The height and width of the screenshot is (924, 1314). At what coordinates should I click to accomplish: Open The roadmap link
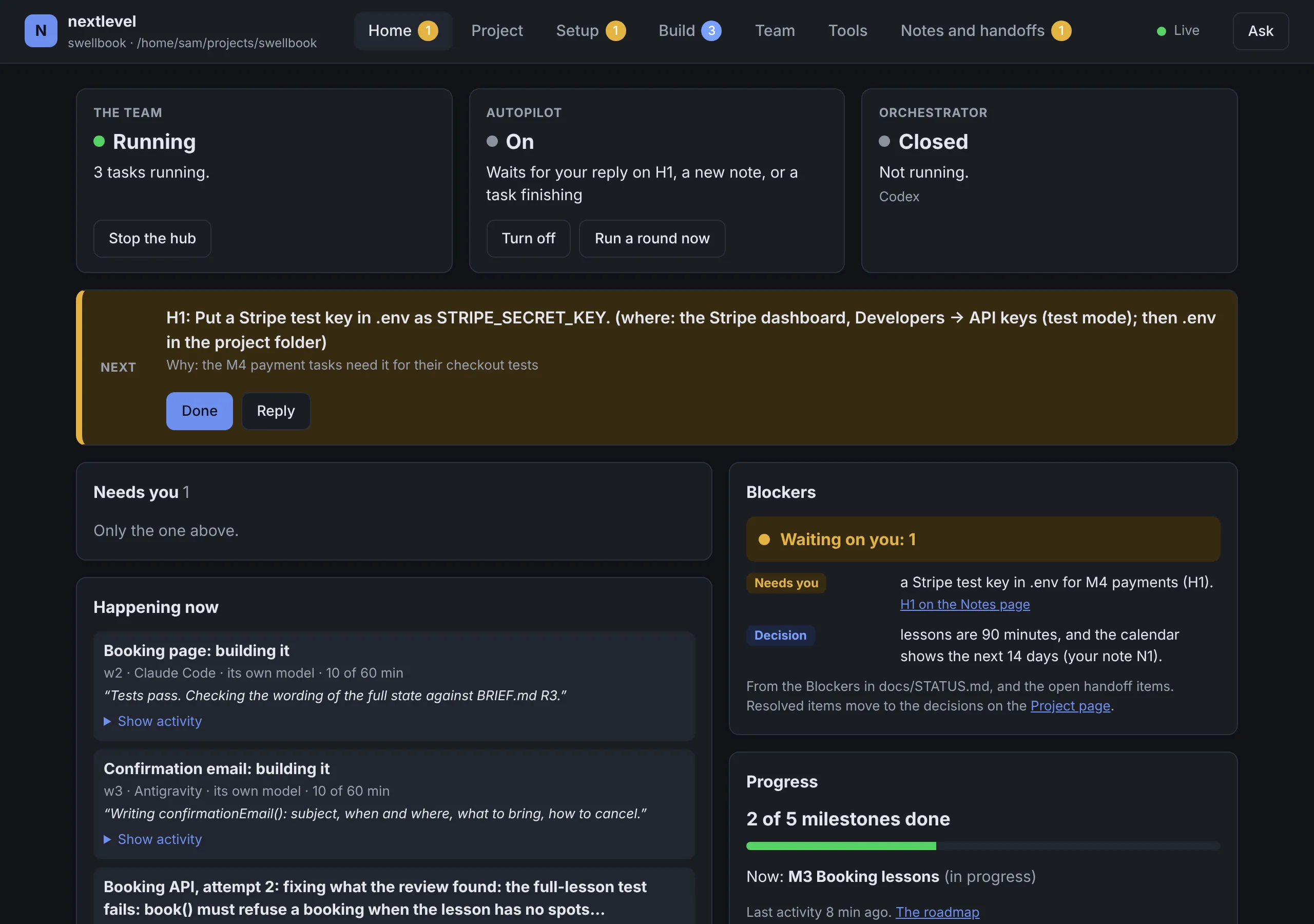pyautogui.click(x=937, y=912)
